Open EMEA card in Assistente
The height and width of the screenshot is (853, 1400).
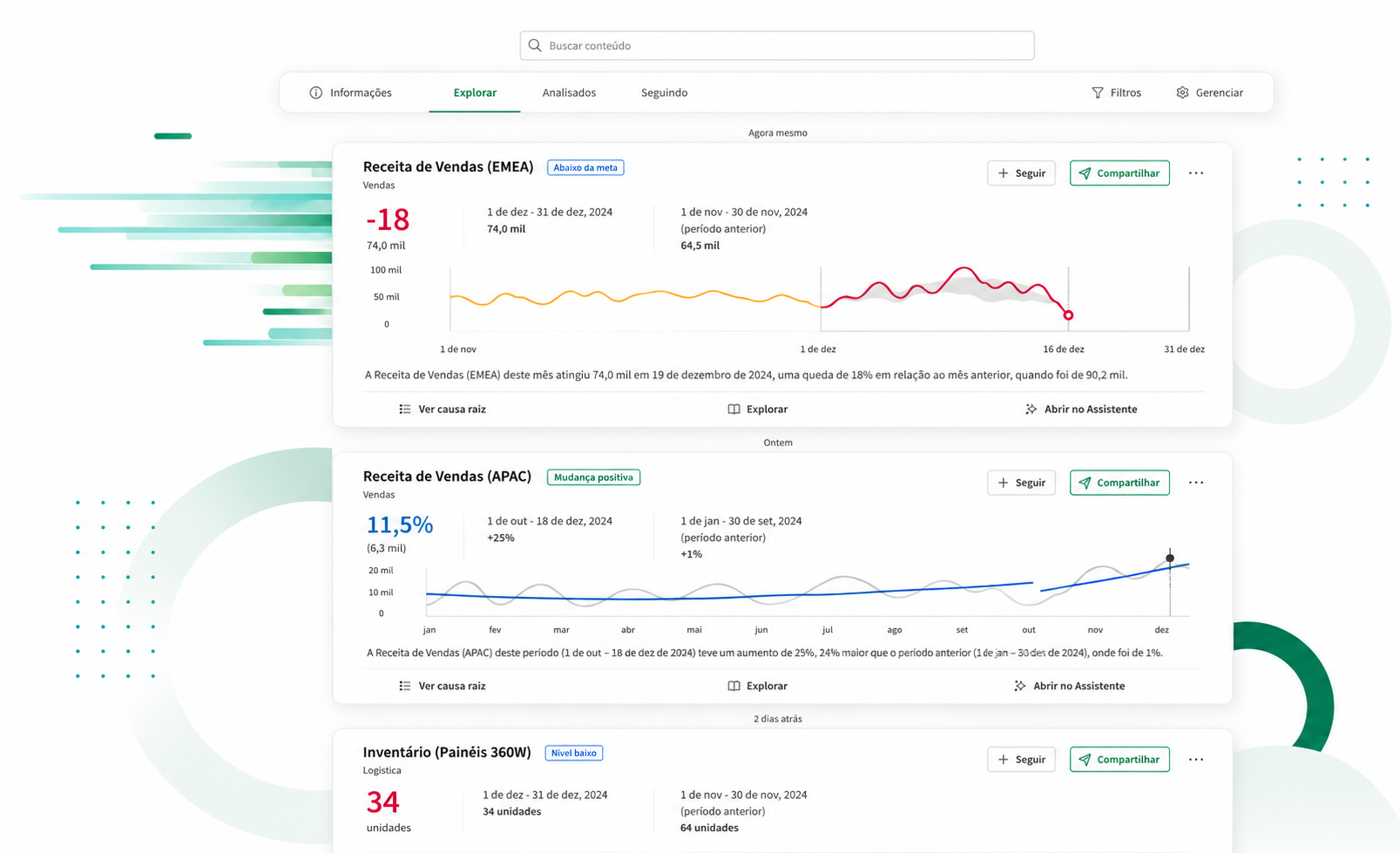coord(1081,409)
